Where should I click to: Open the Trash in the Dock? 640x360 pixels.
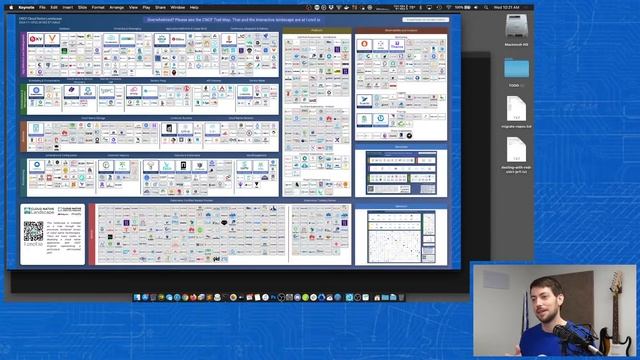(401, 298)
